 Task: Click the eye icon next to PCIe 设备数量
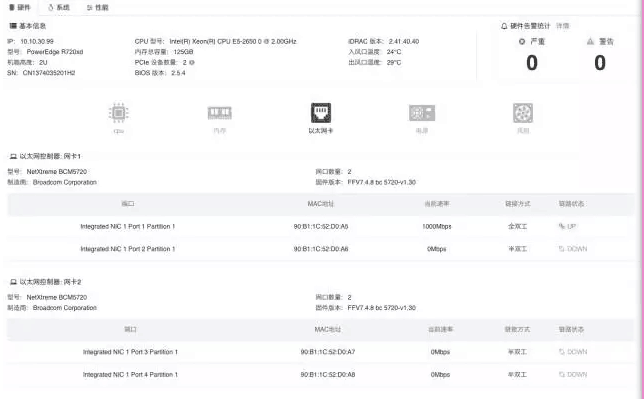point(192,62)
